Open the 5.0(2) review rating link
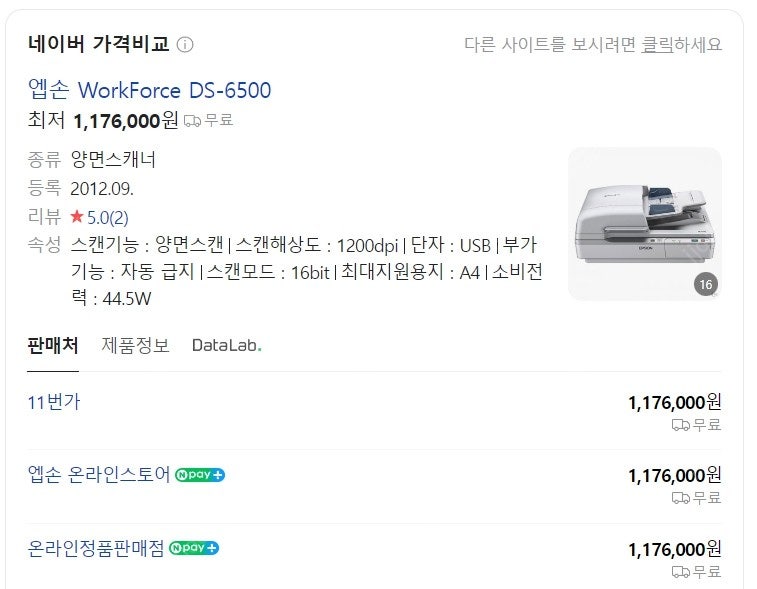This screenshot has height=589, width=757. (108, 218)
